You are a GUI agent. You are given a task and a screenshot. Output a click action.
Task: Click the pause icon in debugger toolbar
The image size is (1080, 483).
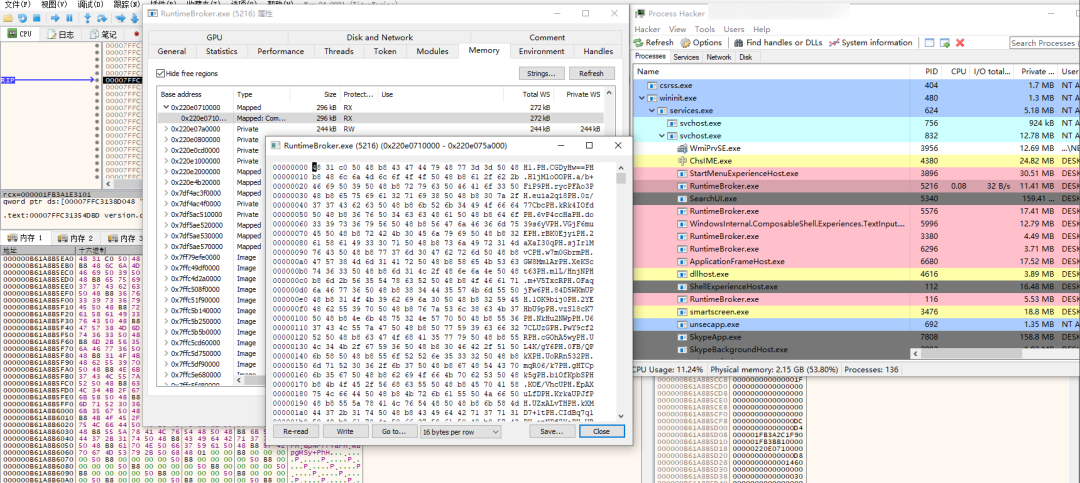coord(70,18)
